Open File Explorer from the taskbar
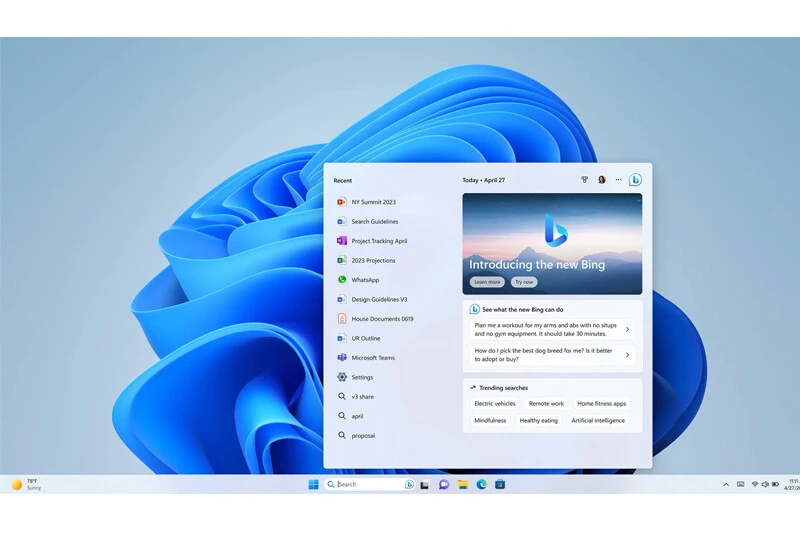Viewport: 800px width, 550px height. point(463,484)
